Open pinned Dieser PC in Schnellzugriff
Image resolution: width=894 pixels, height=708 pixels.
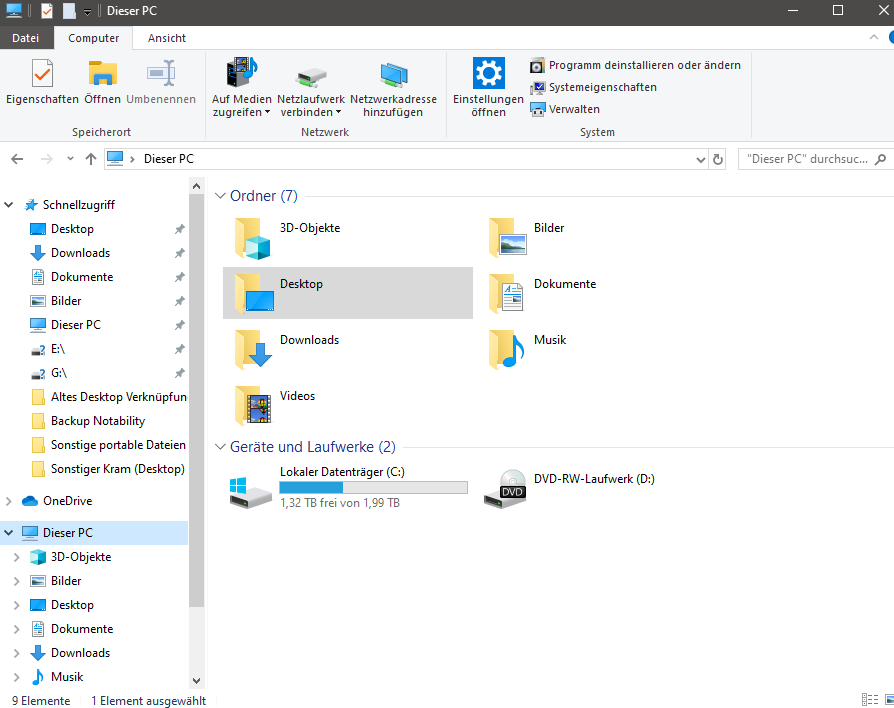(75, 325)
